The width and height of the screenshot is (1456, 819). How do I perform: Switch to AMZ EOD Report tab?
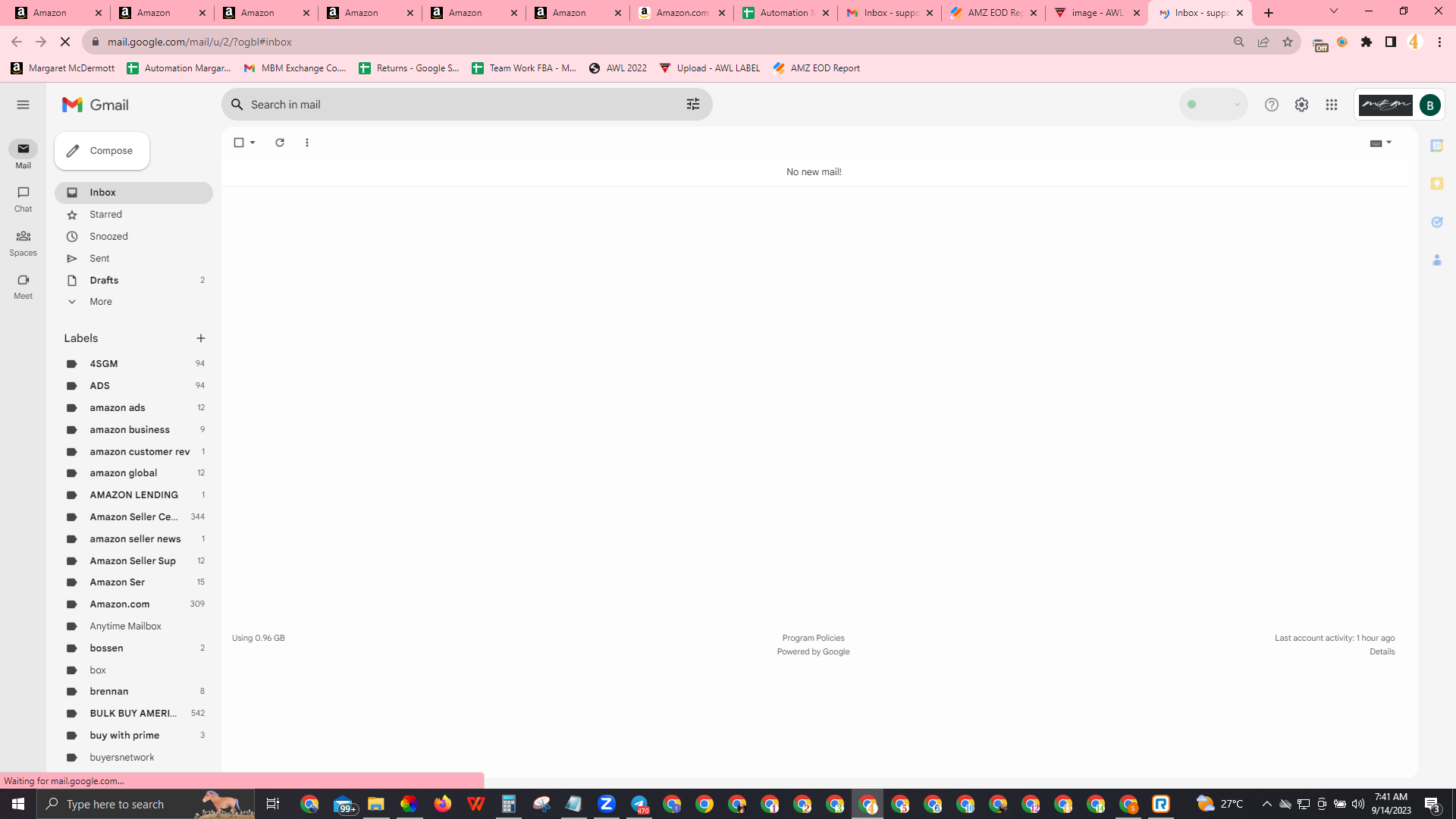pyautogui.click(x=993, y=13)
